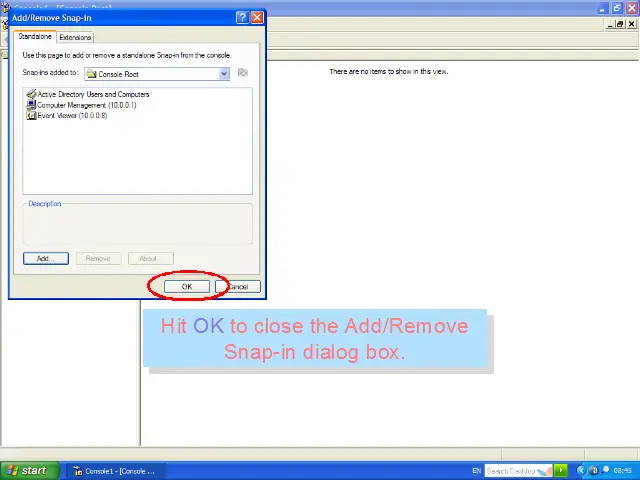This screenshot has width=640, height=480.
Task: Click the Event Viewer snap-in icon
Action: coord(31,115)
